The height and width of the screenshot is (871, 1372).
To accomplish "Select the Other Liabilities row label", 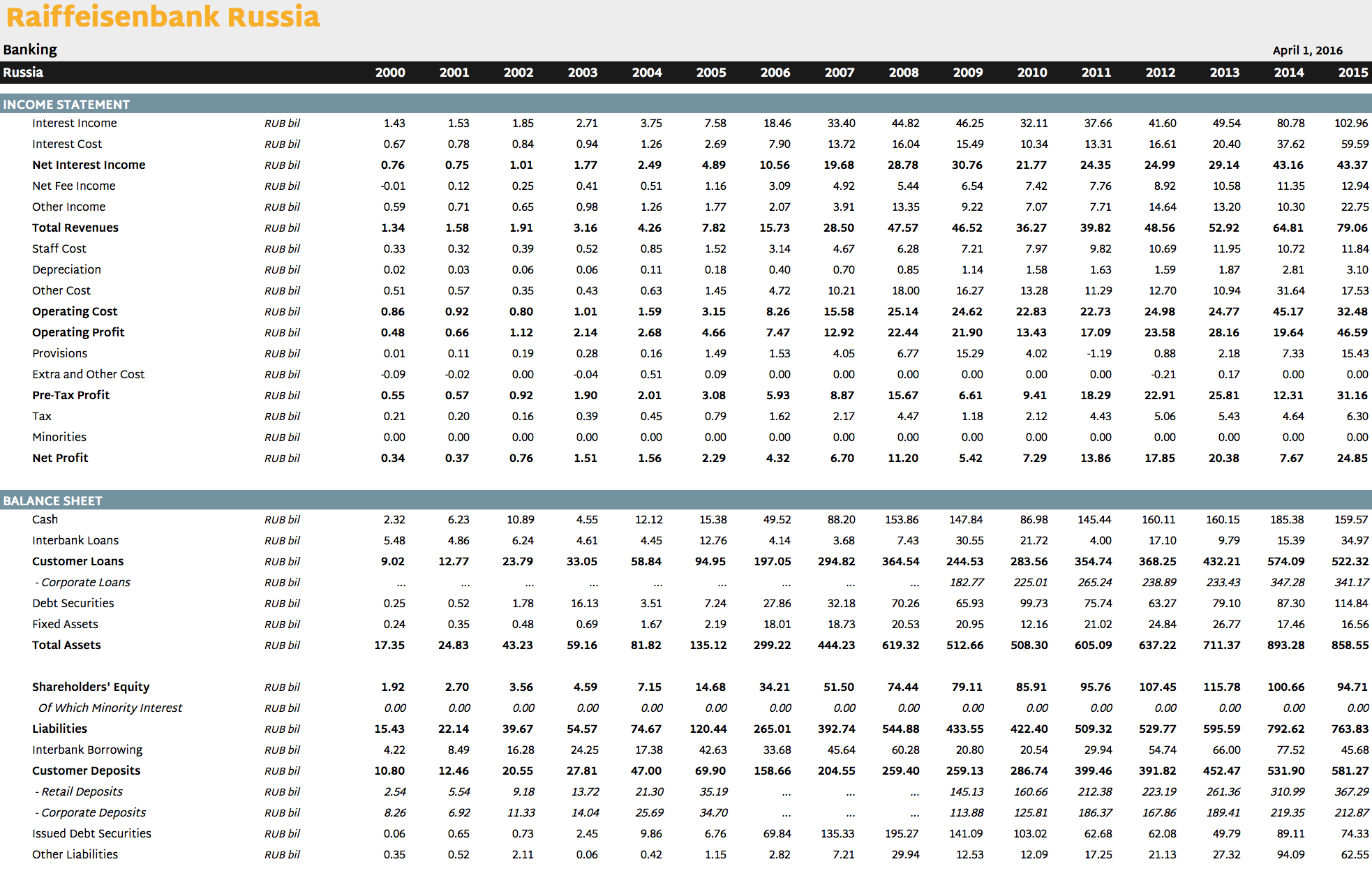I will [x=75, y=855].
